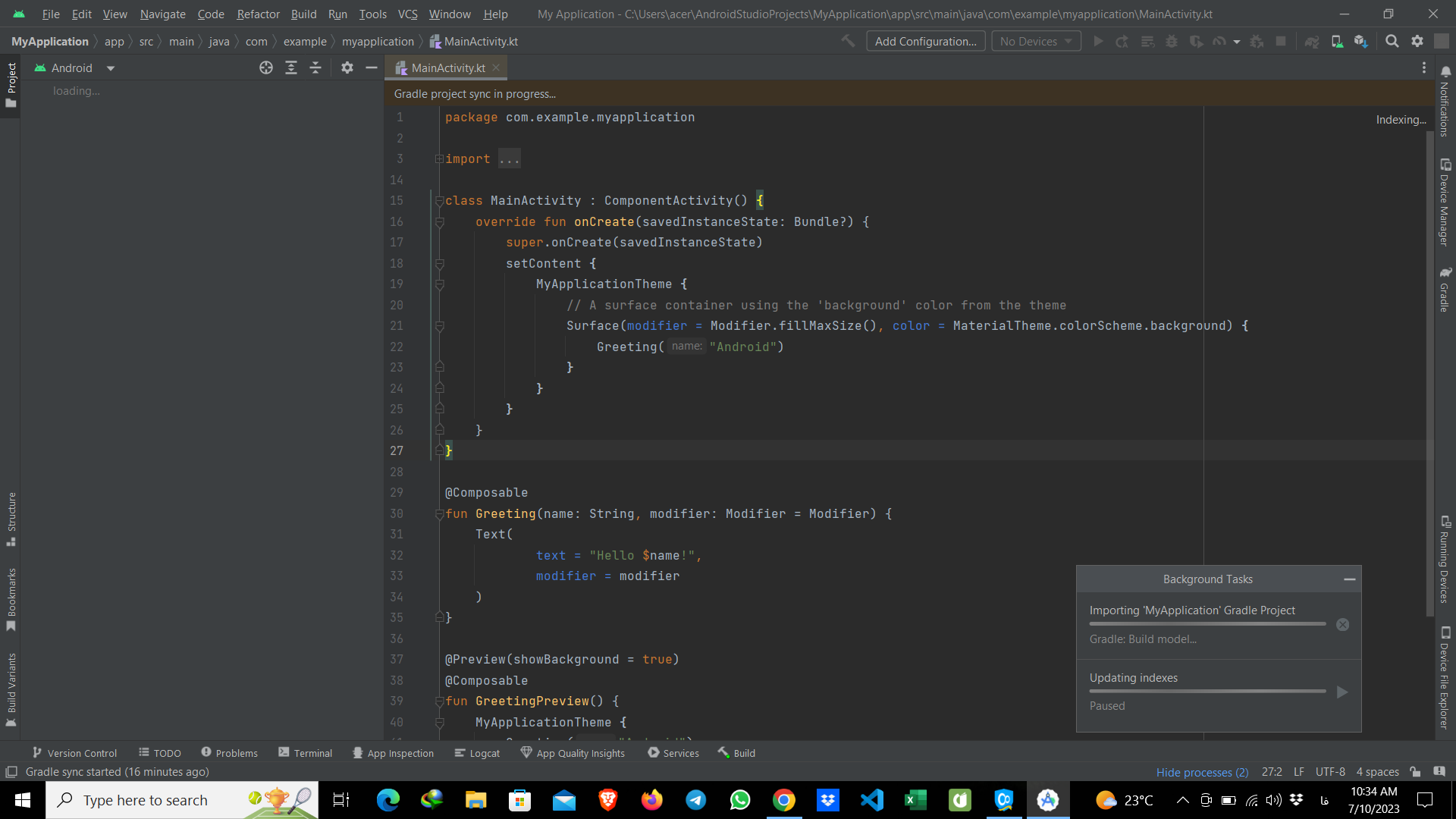Expand the Project panel tree

click(291, 68)
